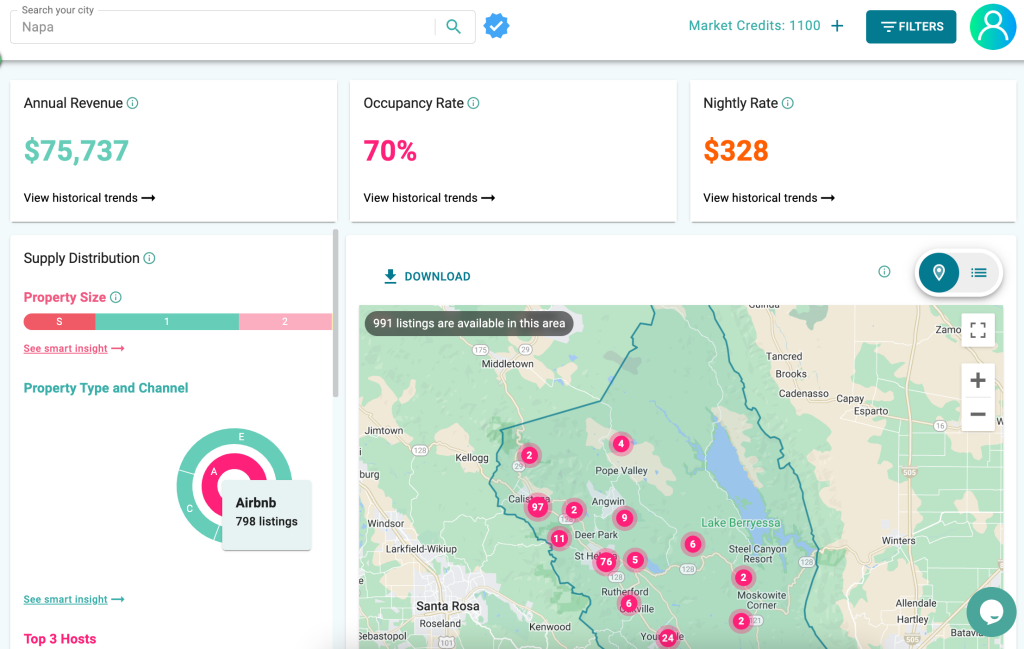Click the blue verified badge icon
The image size is (1024, 649).
pyautogui.click(x=496, y=26)
